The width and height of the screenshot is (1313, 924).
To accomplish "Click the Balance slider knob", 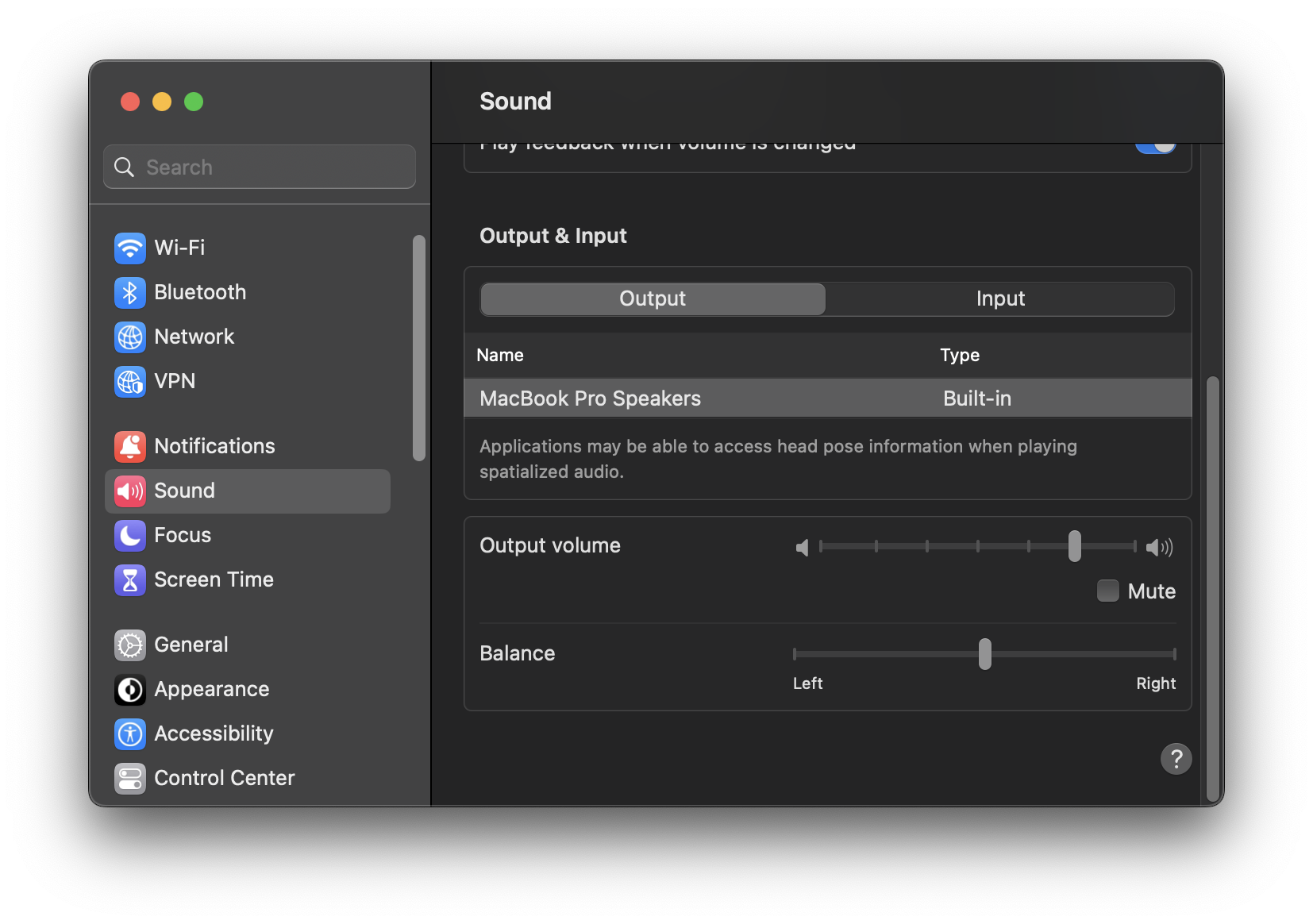I will [984, 654].
